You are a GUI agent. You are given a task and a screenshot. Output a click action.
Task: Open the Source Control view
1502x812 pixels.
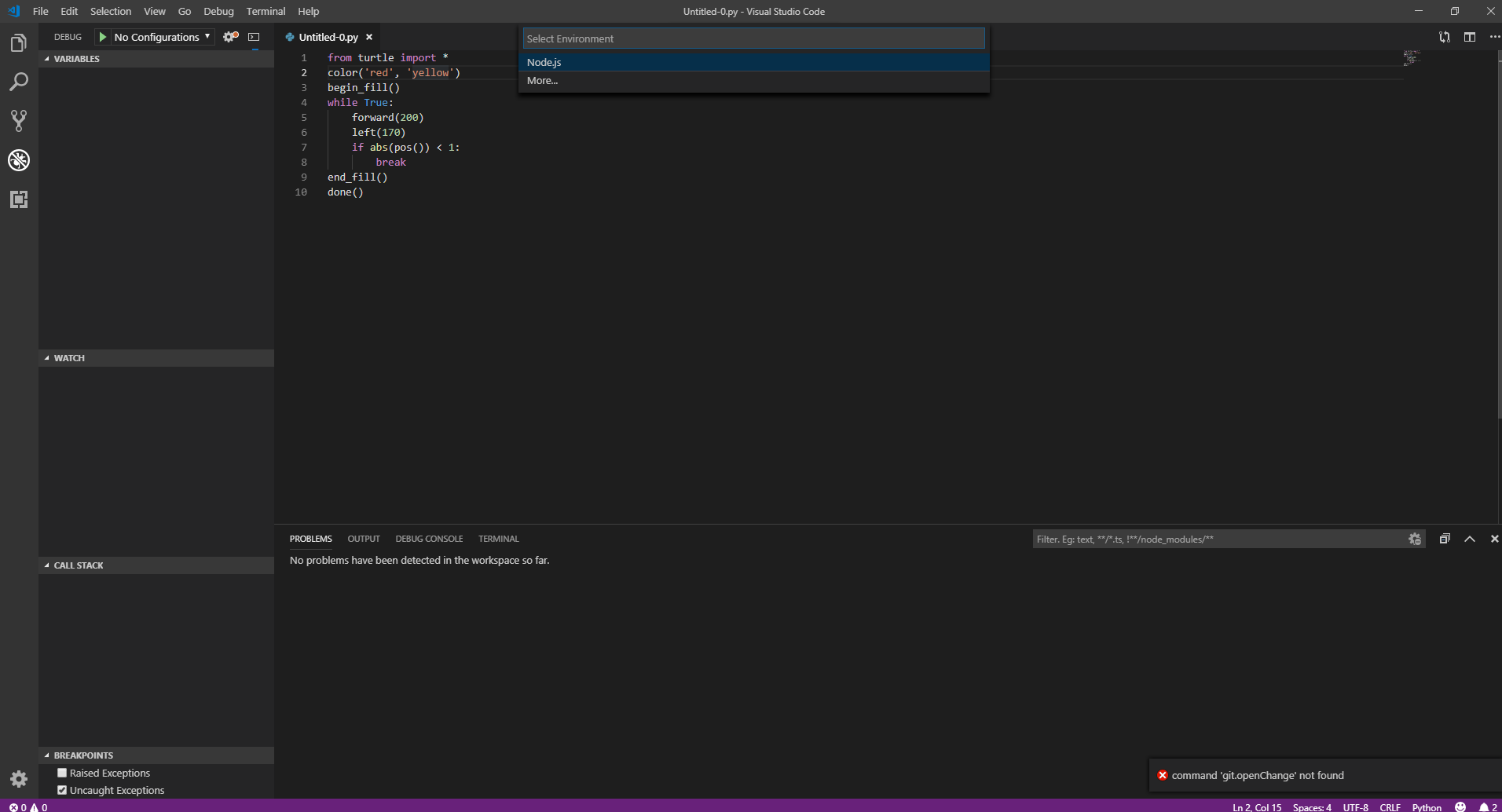click(x=19, y=121)
